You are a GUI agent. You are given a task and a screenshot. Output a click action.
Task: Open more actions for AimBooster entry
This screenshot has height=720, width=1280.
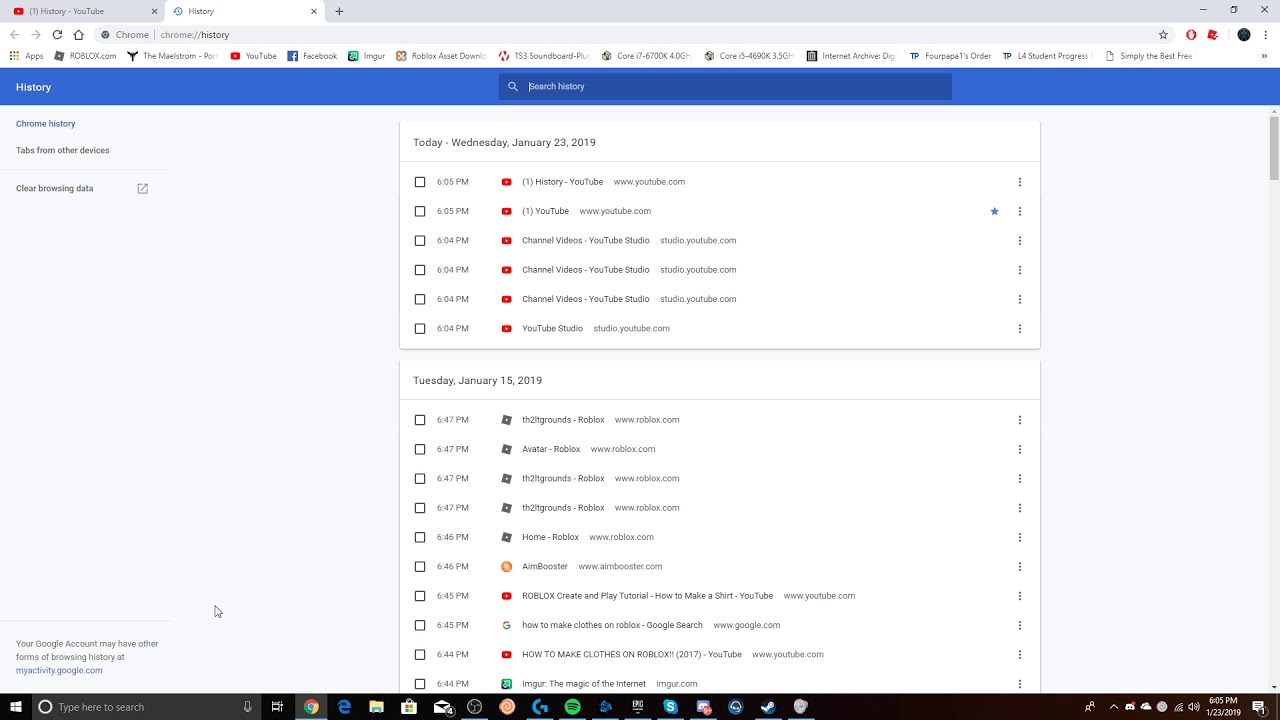pyautogui.click(x=1020, y=566)
